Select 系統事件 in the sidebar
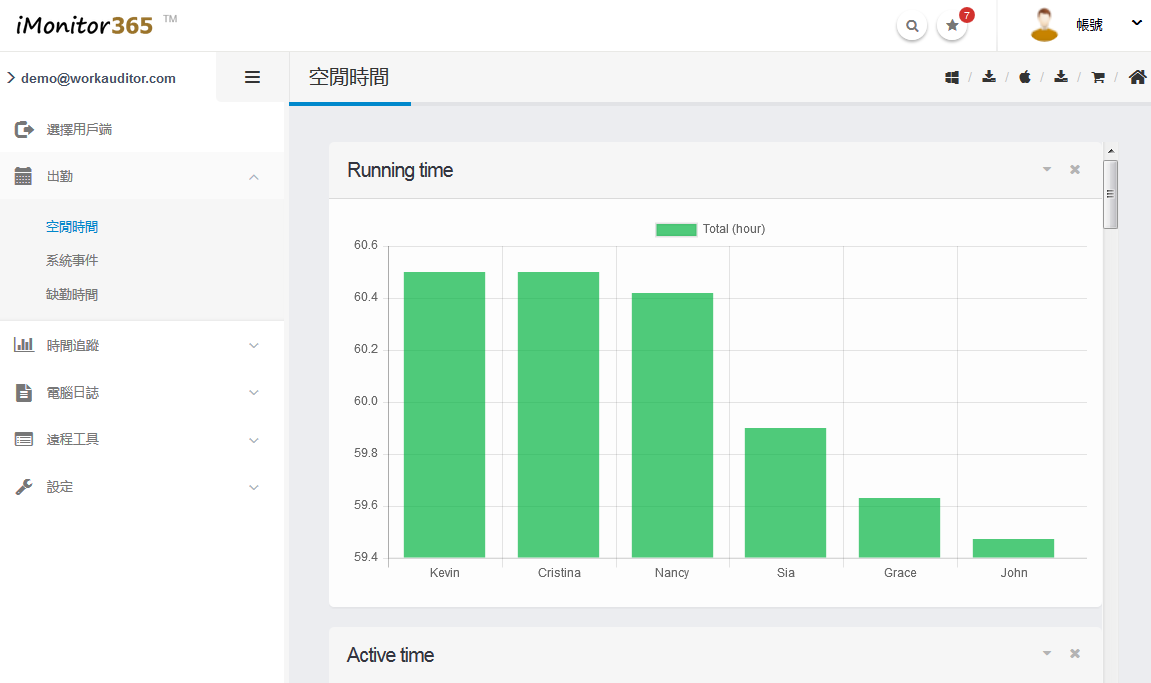The image size is (1151, 683). [72, 260]
